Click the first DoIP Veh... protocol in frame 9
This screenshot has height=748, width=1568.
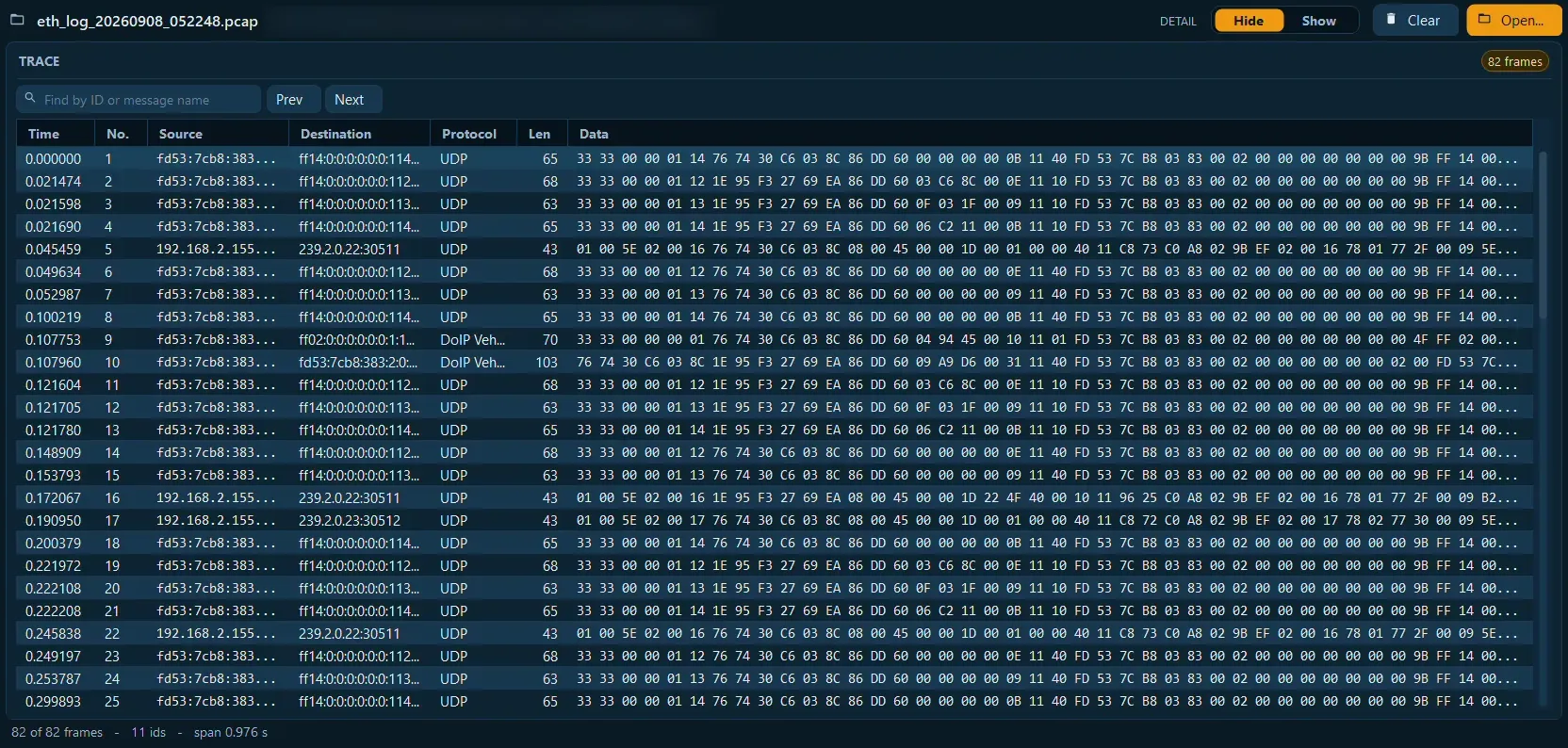(x=472, y=339)
